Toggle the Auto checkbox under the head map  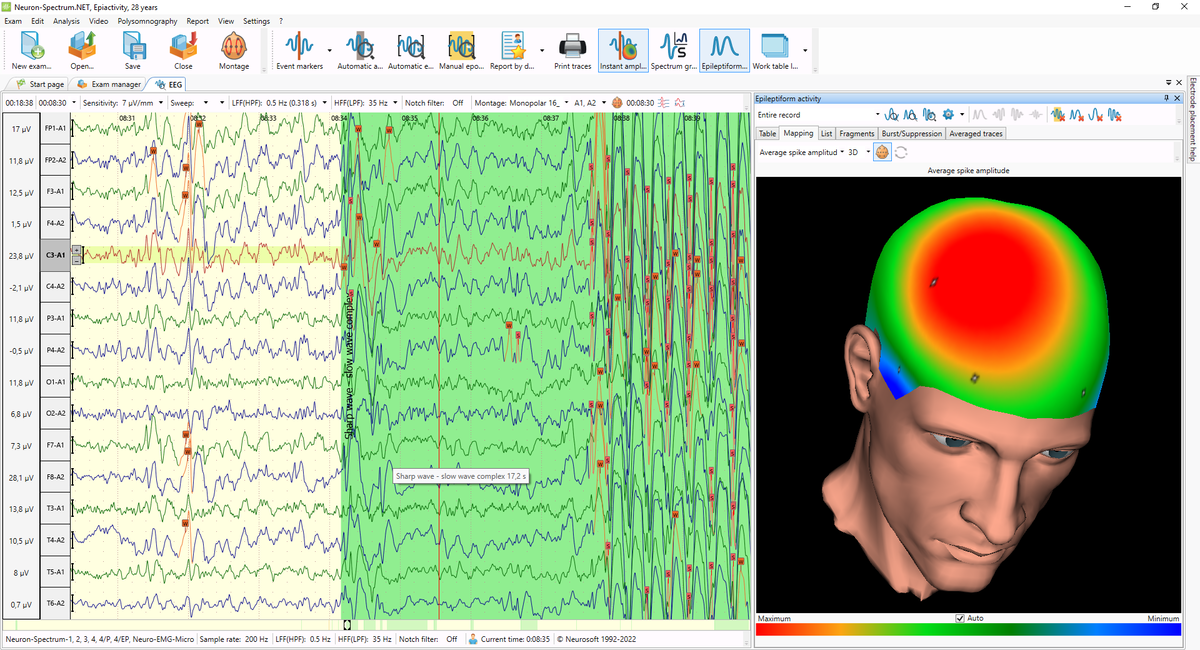(x=960, y=619)
